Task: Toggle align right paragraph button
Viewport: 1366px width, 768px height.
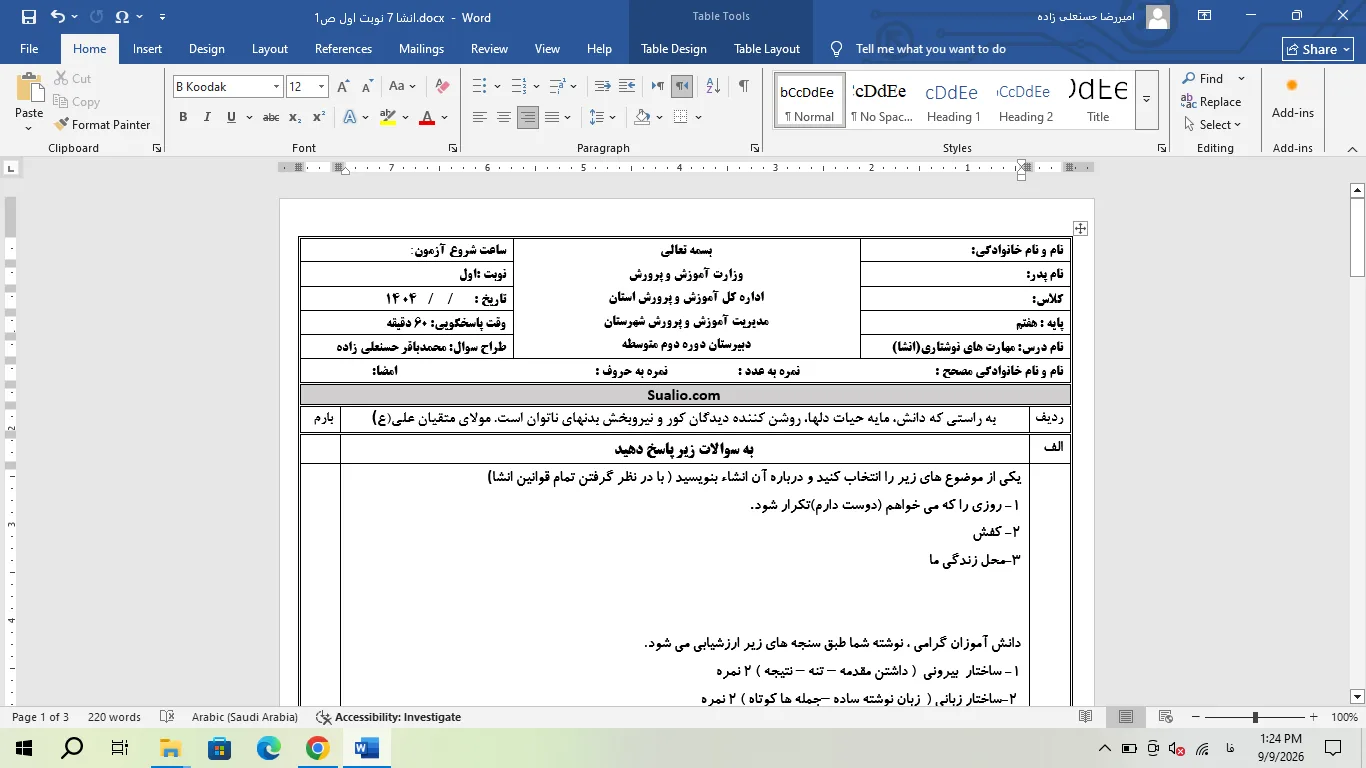Action: coord(528,117)
